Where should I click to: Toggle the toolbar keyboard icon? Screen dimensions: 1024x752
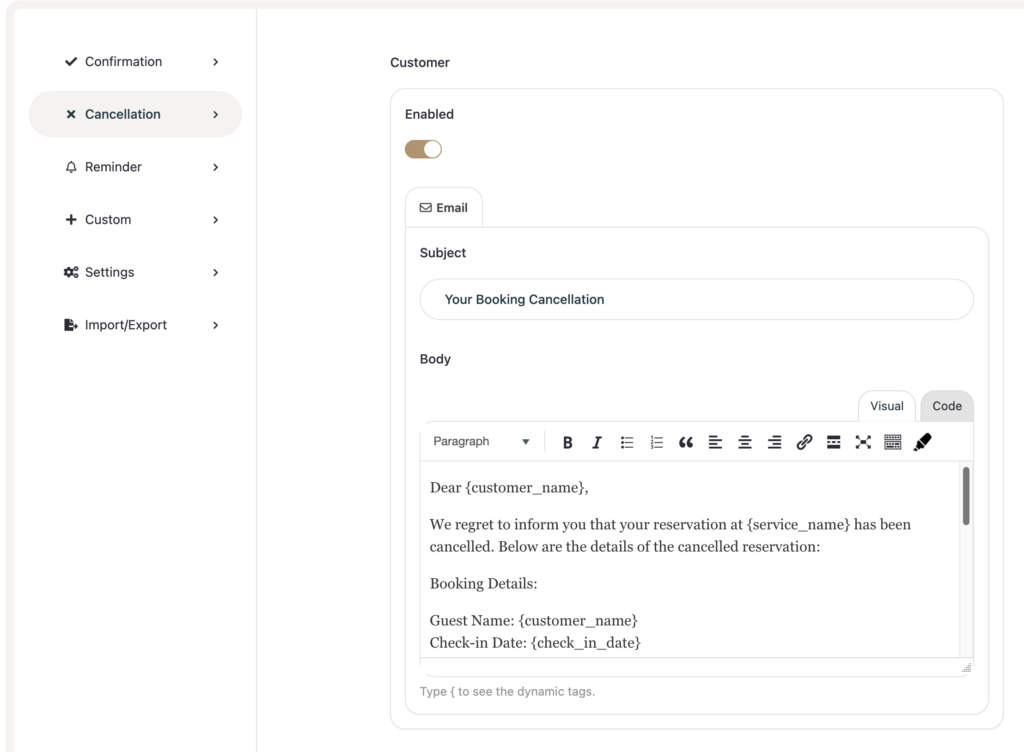tap(893, 442)
